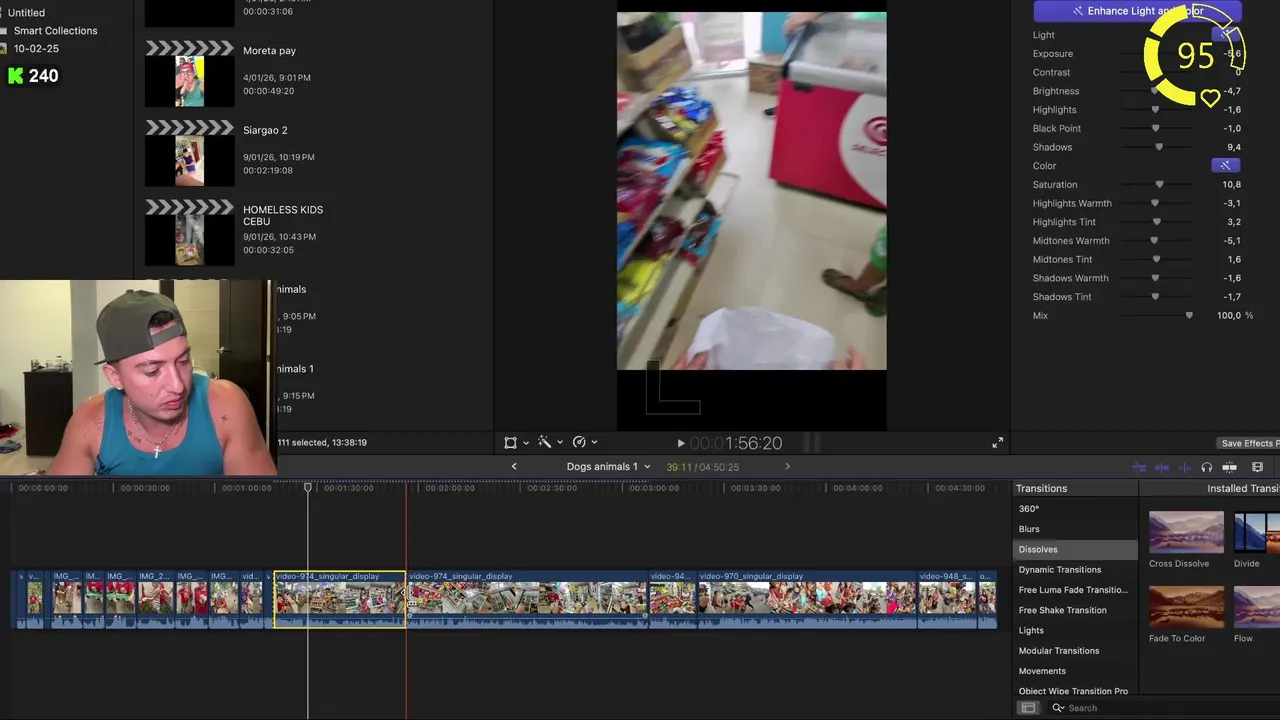Click the transform tool icon below the viewer
Image resolution: width=1280 pixels, height=720 pixels.
click(511, 442)
